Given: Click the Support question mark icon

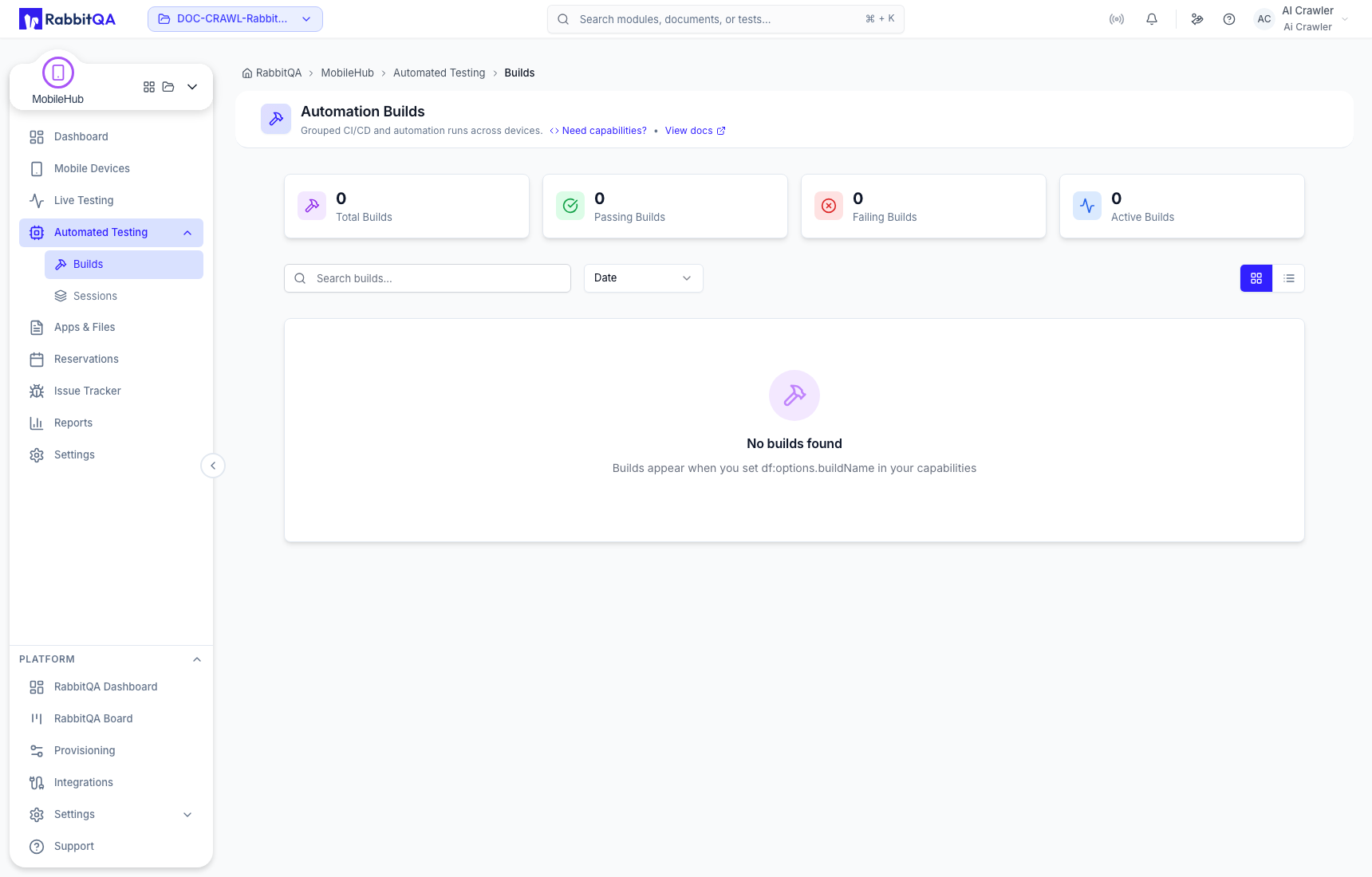Looking at the screenshot, I should click(x=37, y=847).
